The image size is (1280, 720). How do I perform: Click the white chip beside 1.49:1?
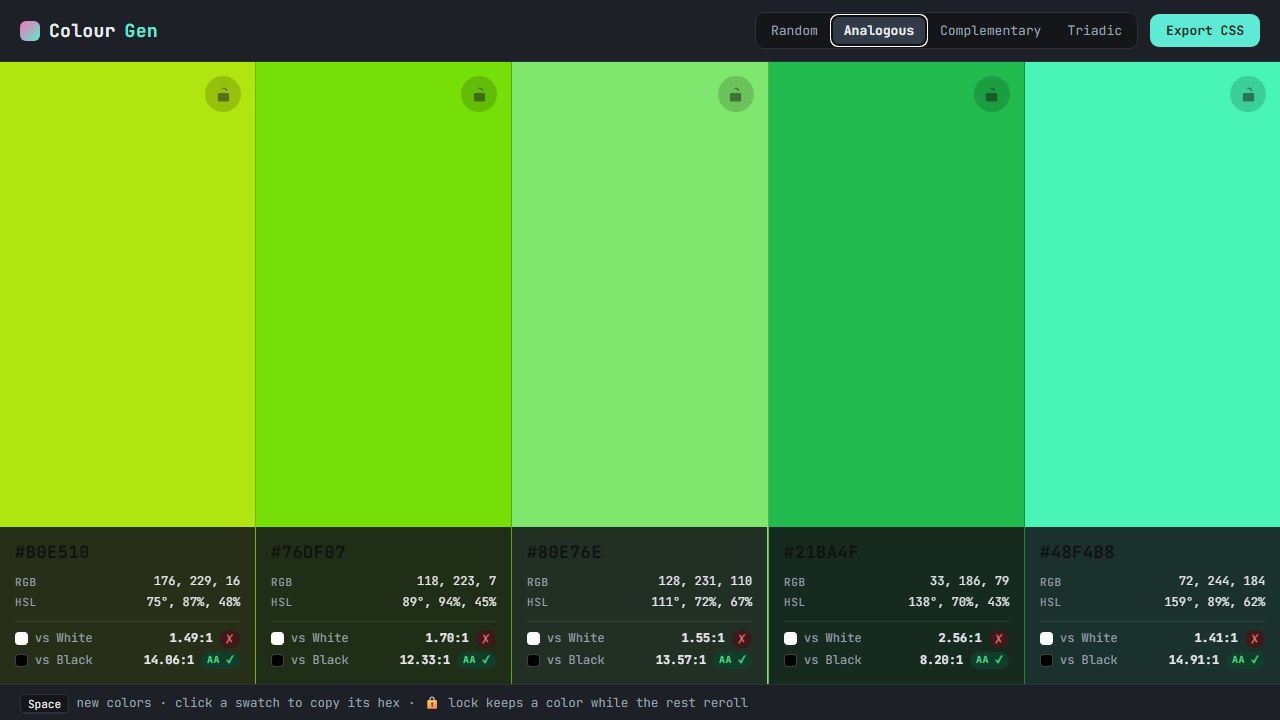click(x=21, y=638)
